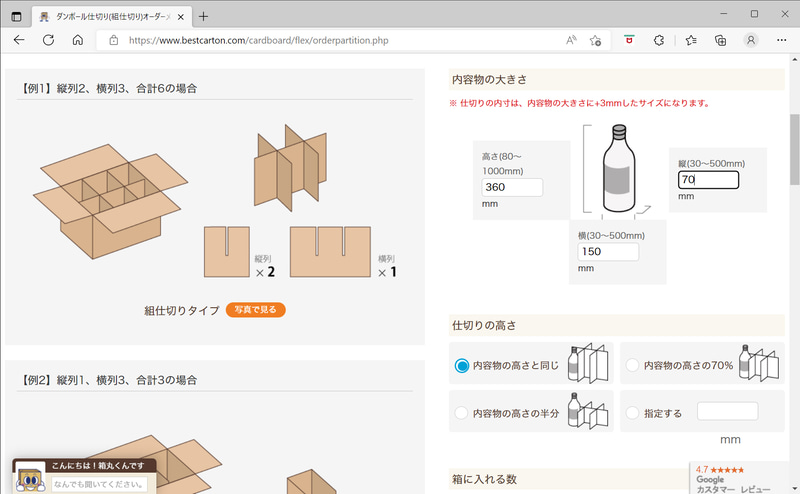Screen dimensions: 800x494
Task: Toggle Read aloud in the address bar
Action: [x=571, y=41]
